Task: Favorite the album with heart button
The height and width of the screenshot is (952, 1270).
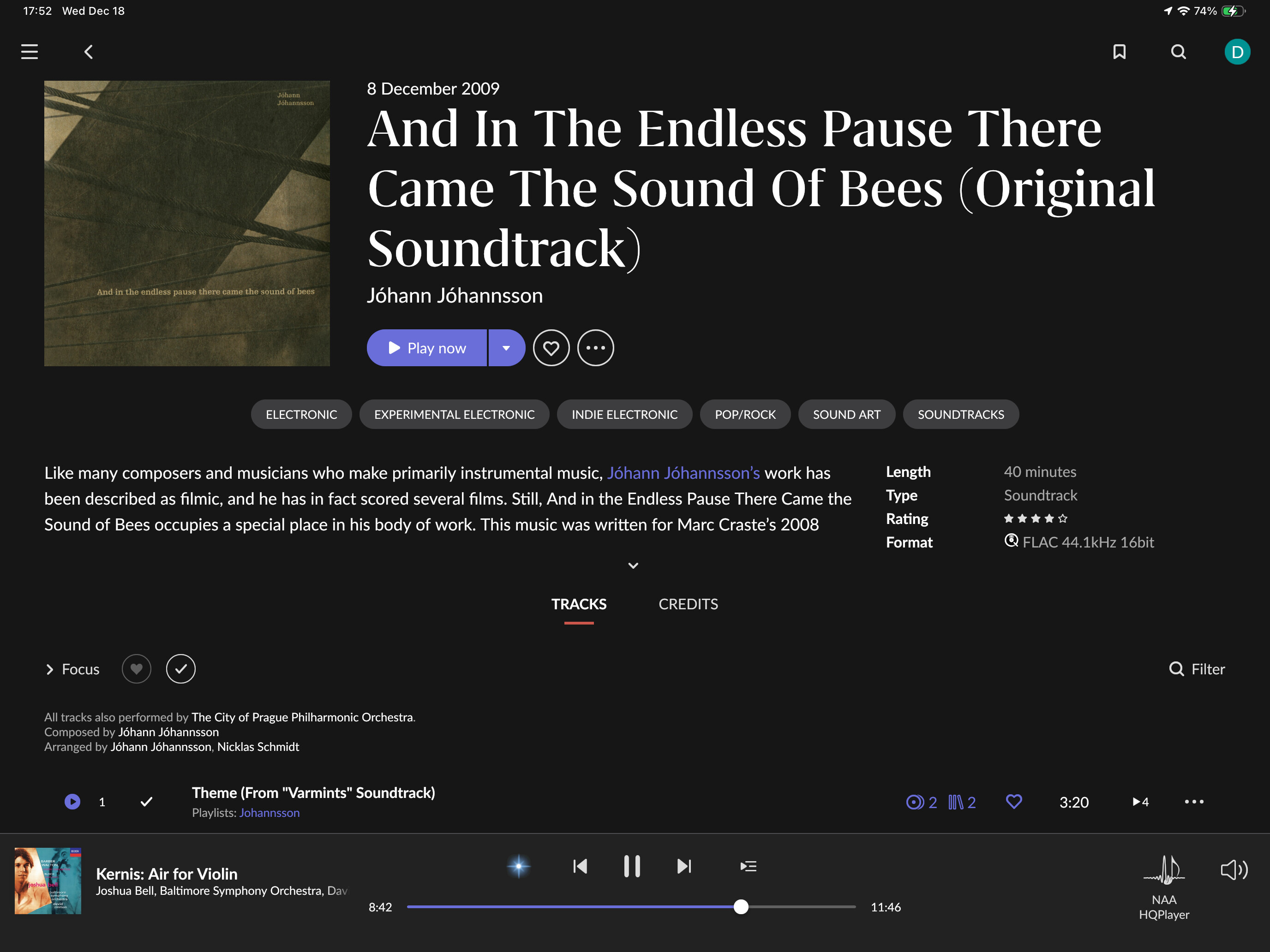Action: [x=551, y=348]
